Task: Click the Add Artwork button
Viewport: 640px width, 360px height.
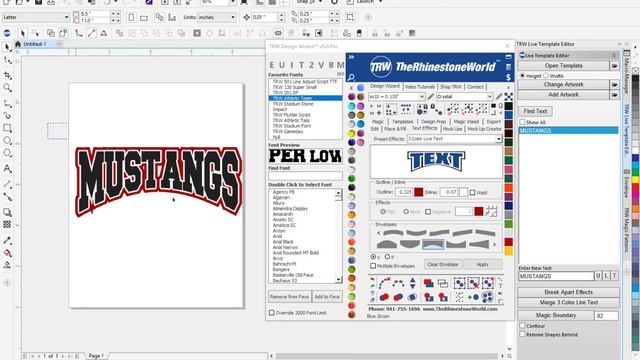Action: [563, 95]
